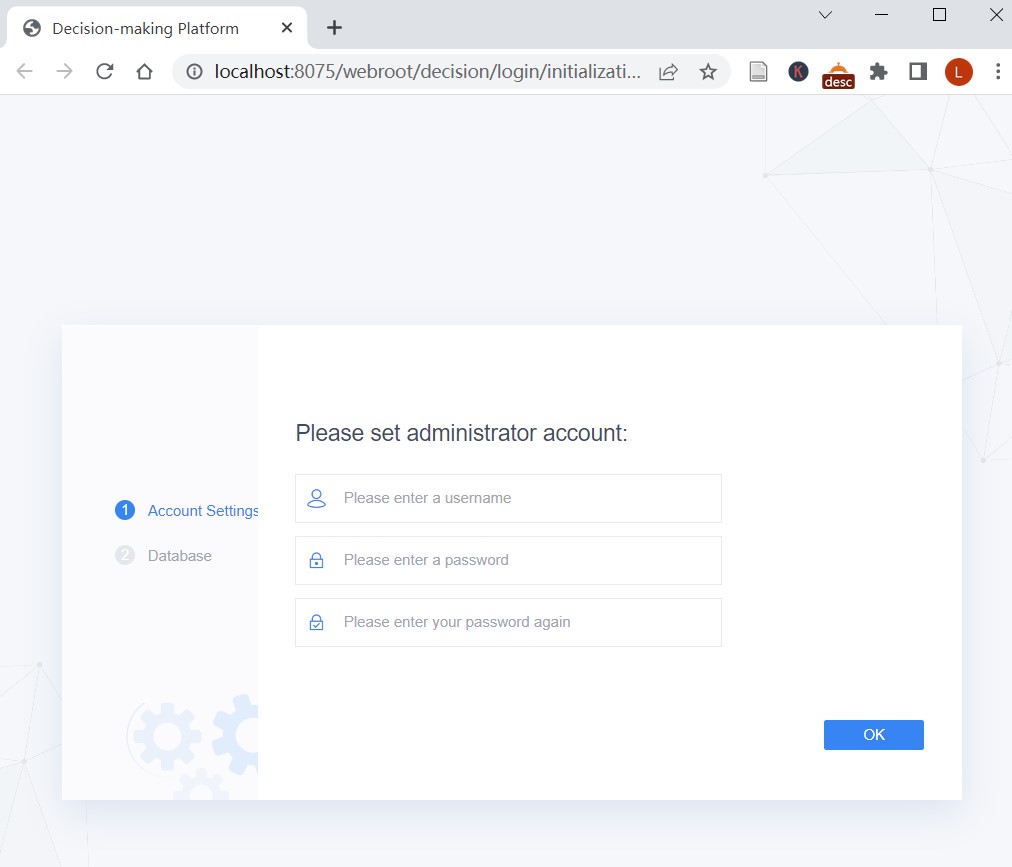Image resolution: width=1012 pixels, height=867 pixels.
Task: Click the profile avatar circle labeled L
Action: (x=958, y=71)
